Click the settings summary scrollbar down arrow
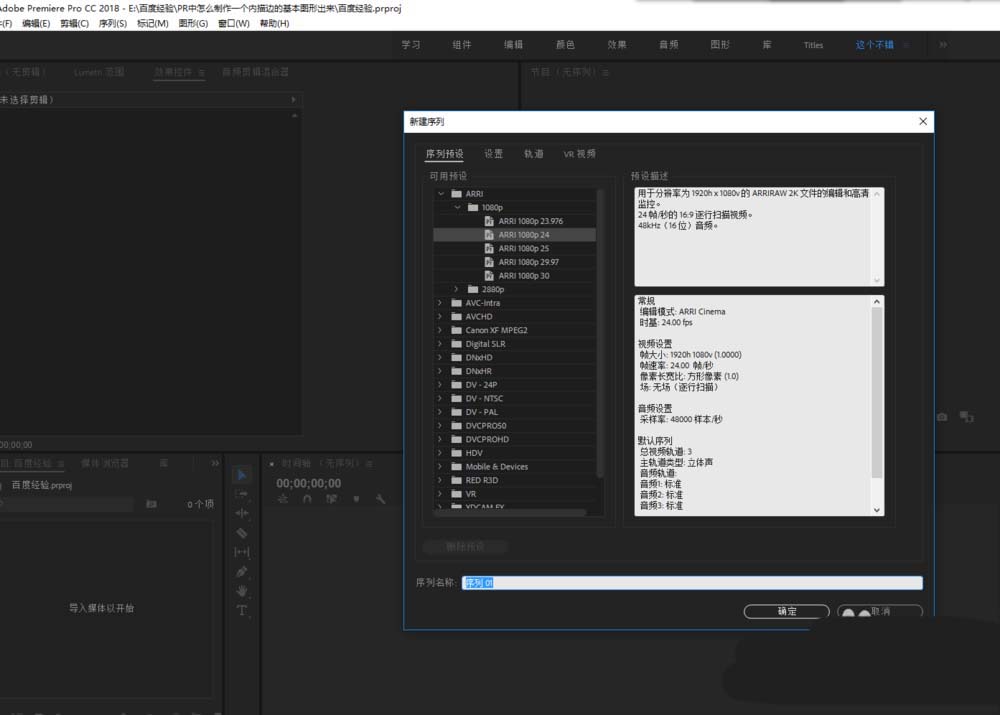The width and height of the screenshot is (1000, 715). tap(877, 510)
